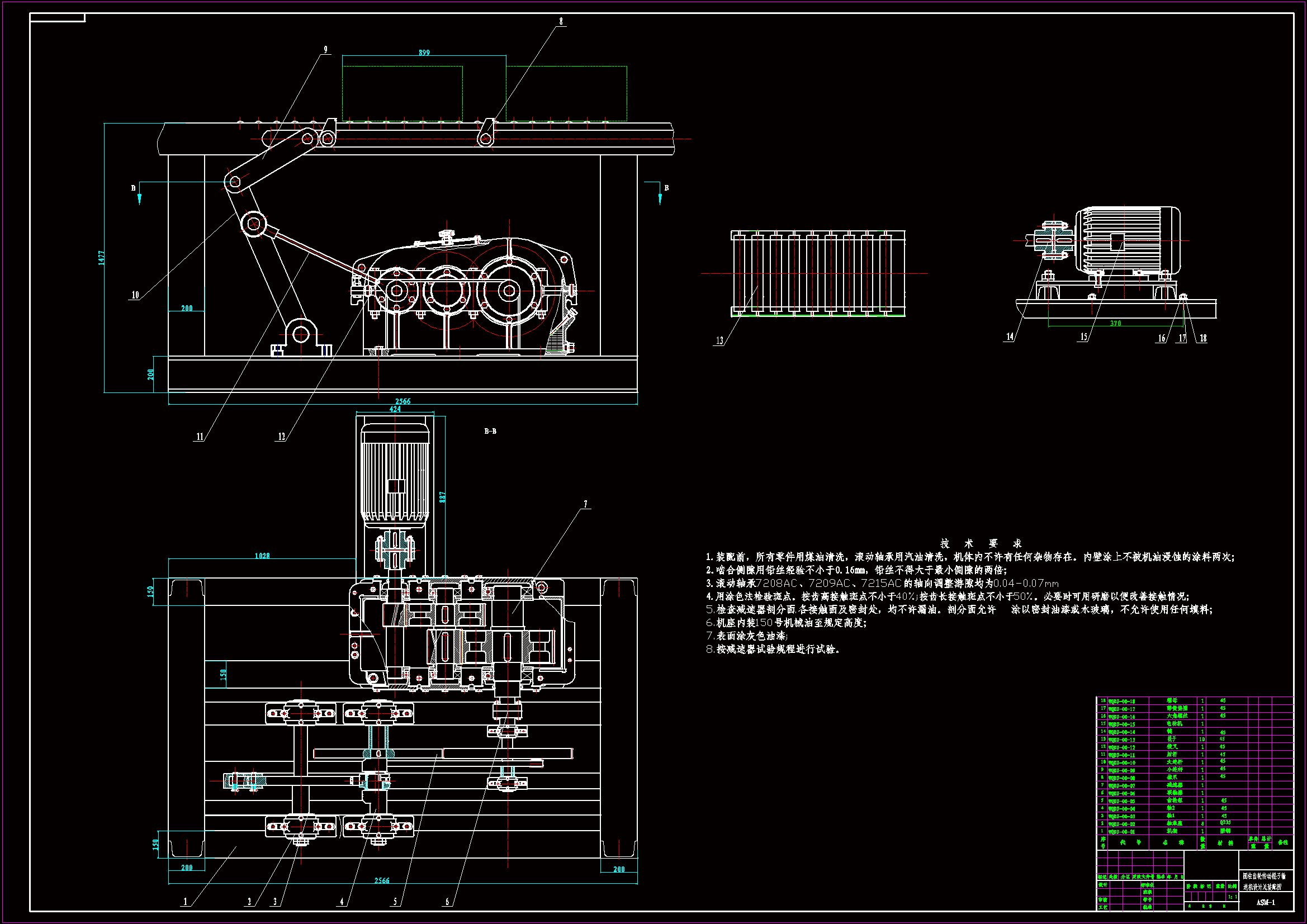Click the 370 dimension under side motor view
The image size is (1307, 924).
[x=1116, y=323]
